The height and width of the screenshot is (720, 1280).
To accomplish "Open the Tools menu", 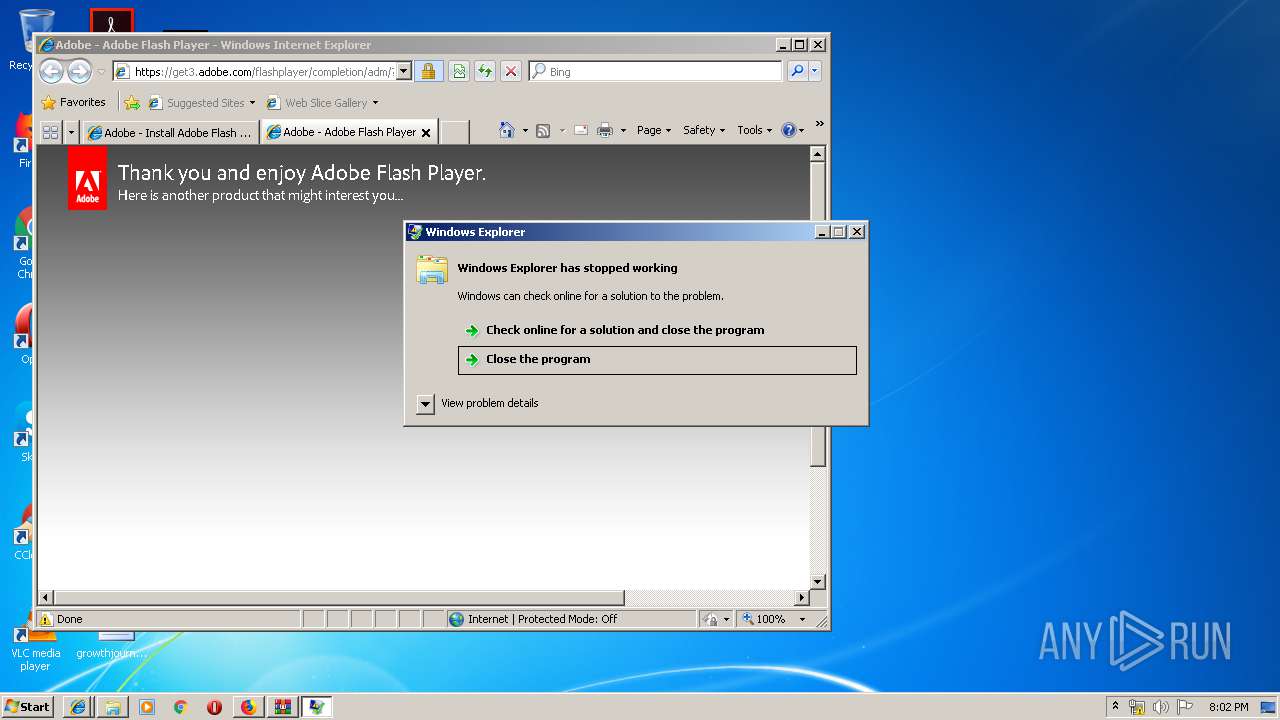I will (x=755, y=130).
